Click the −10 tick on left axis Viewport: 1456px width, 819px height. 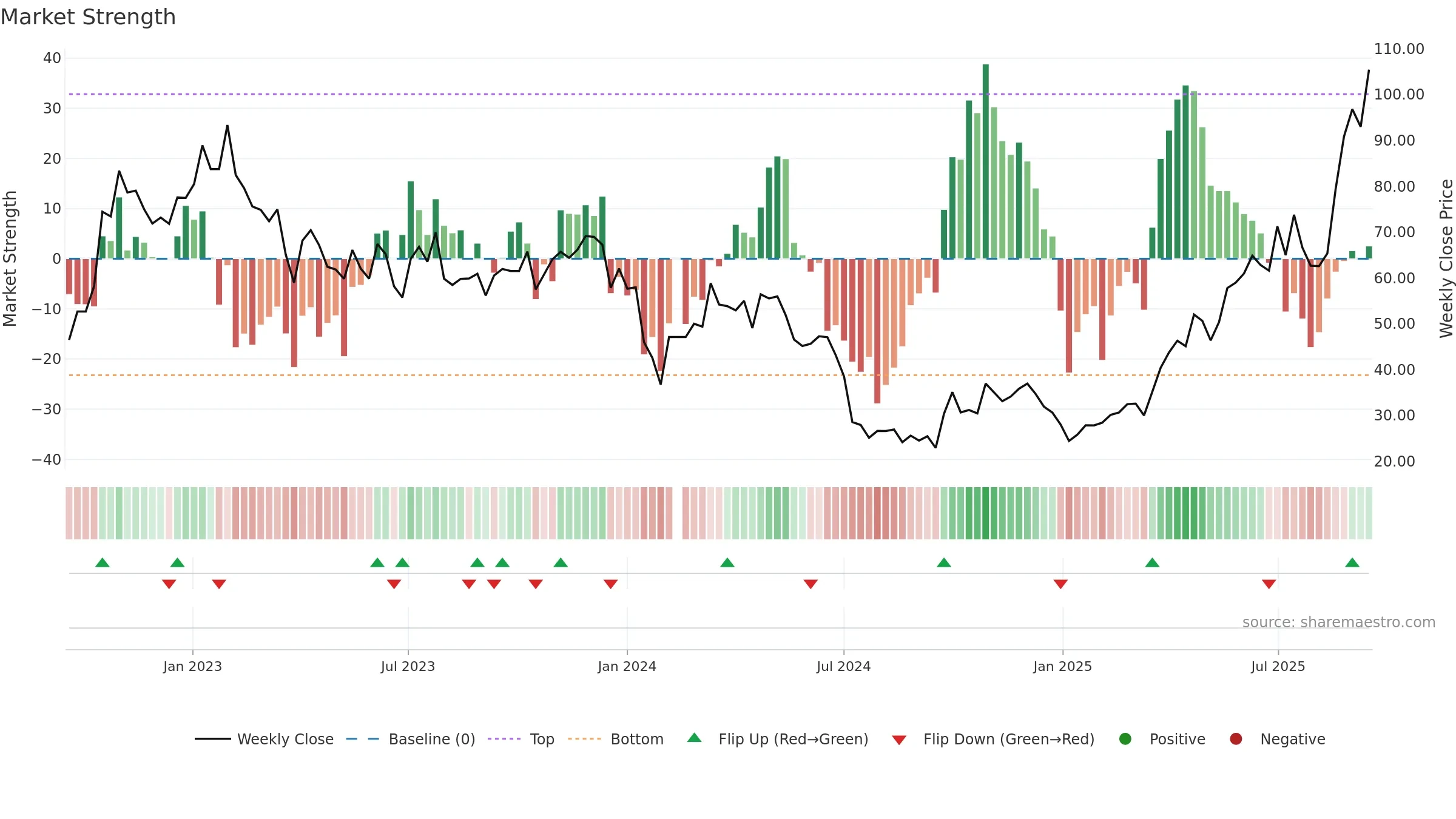coord(47,309)
